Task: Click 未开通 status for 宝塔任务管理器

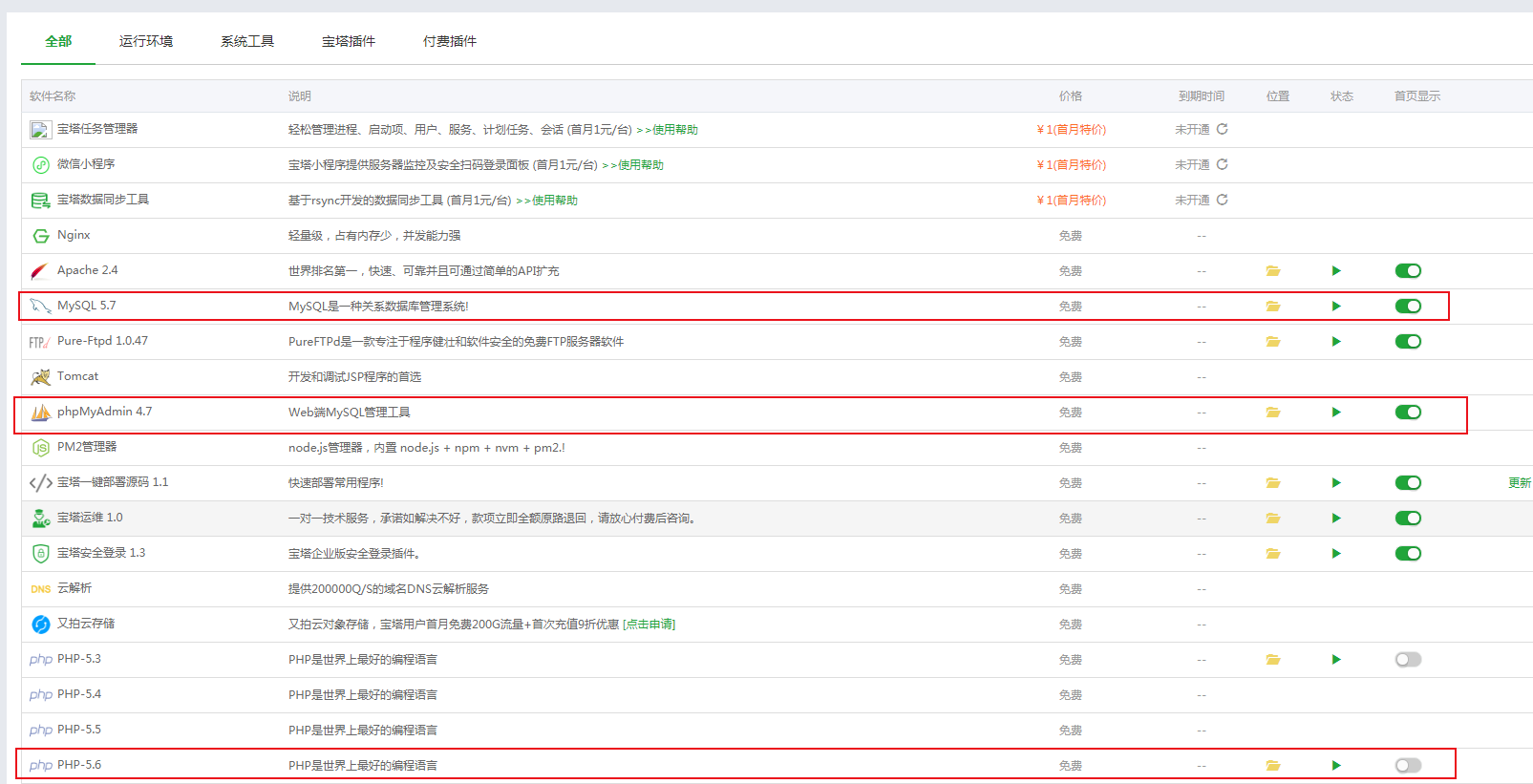Action: [1192, 130]
